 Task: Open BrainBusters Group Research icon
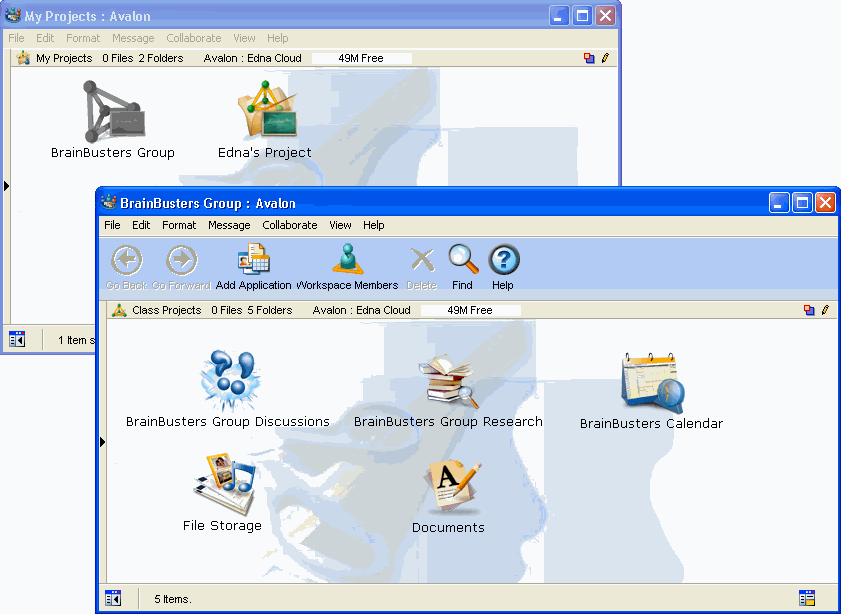coord(448,382)
